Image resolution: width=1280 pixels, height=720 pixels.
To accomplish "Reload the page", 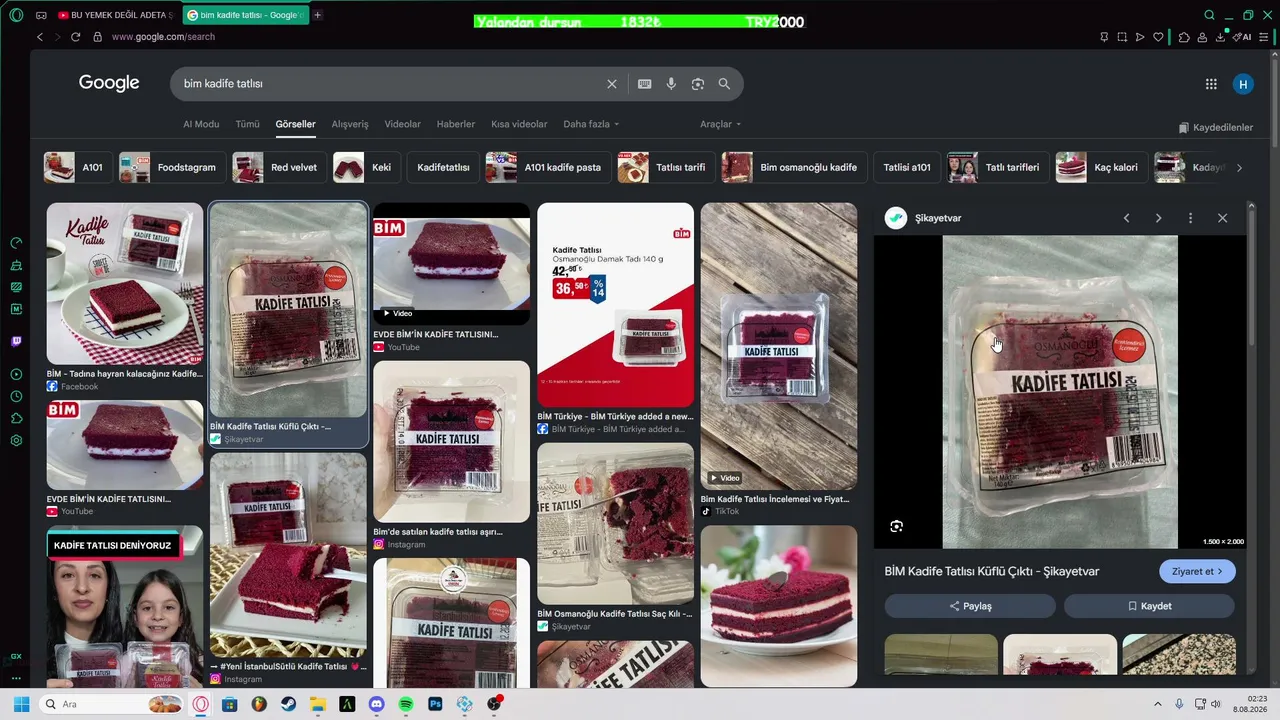I will tap(75, 37).
